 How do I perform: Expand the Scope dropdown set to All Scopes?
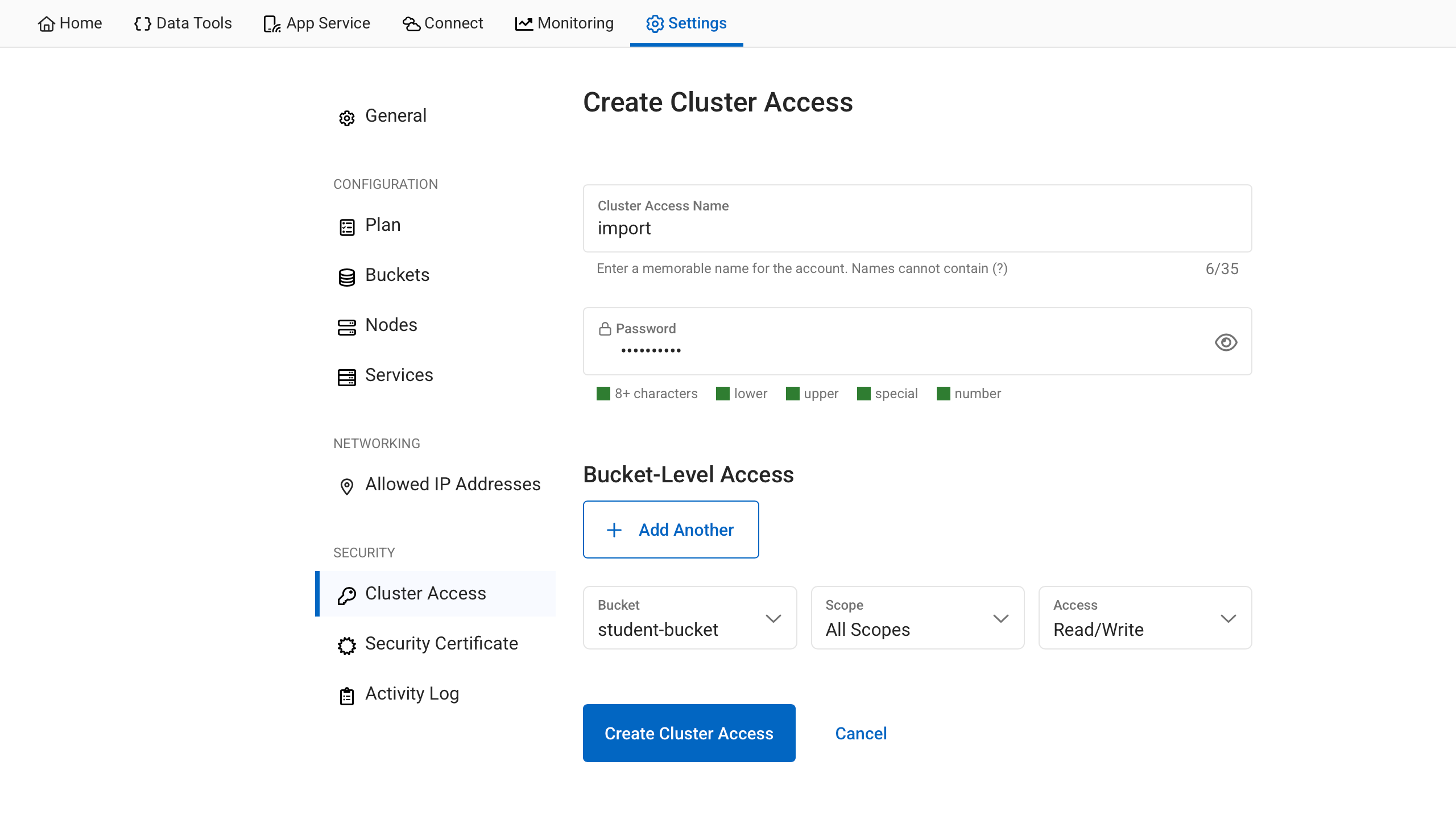(x=917, y=618)
